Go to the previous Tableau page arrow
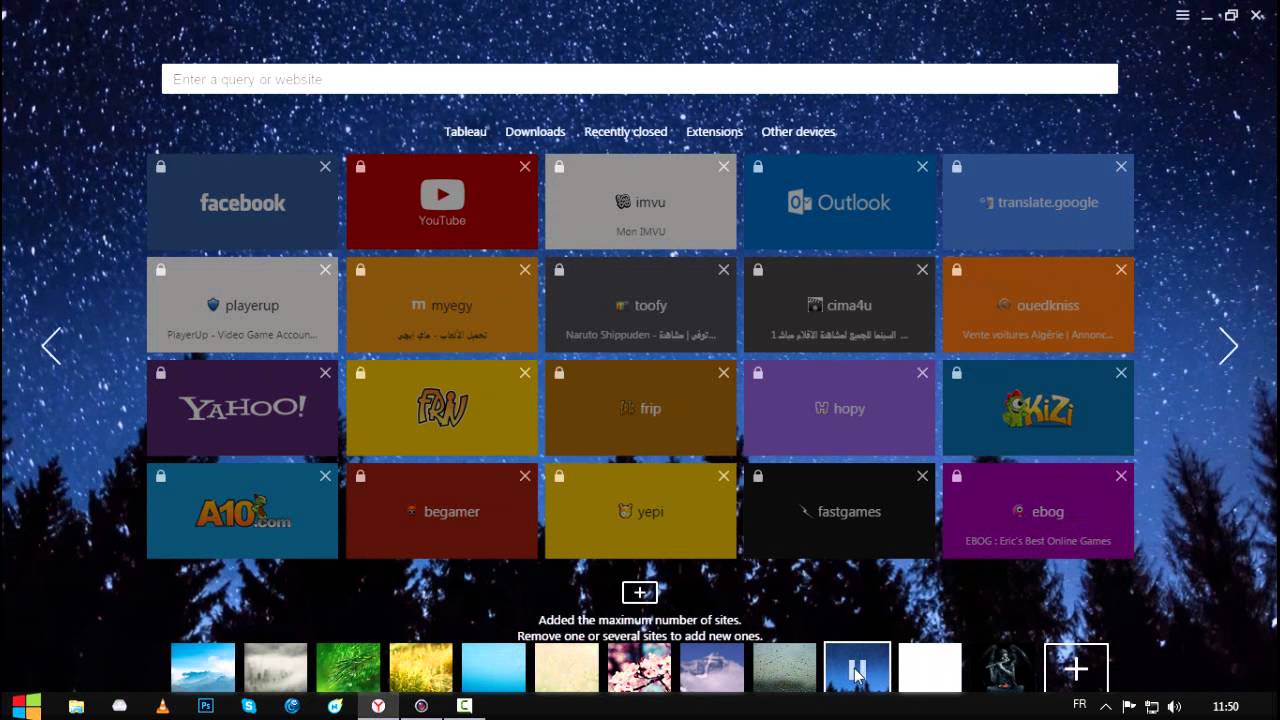The image size is (1280, 720). [51, 346]
